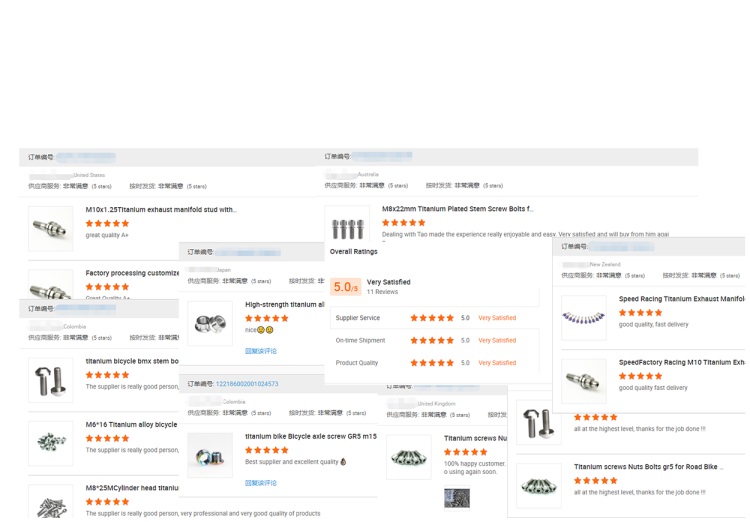The height and width of the screenshot is (522, 750).
Task: Open SpeedFactory Racing M10 Titanium product title
Action: coord(681,363)
